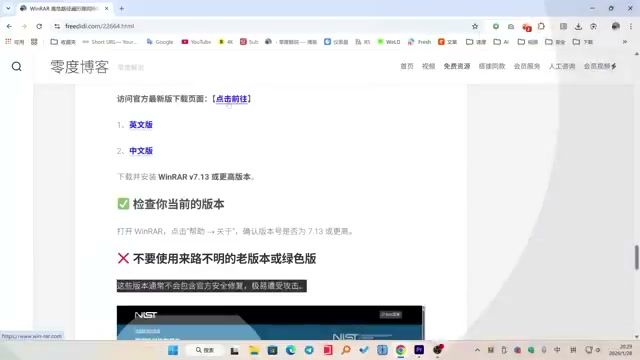640x360 pixels.
Task: Open the 会员服务 navigation item
Action: point(527,66)
